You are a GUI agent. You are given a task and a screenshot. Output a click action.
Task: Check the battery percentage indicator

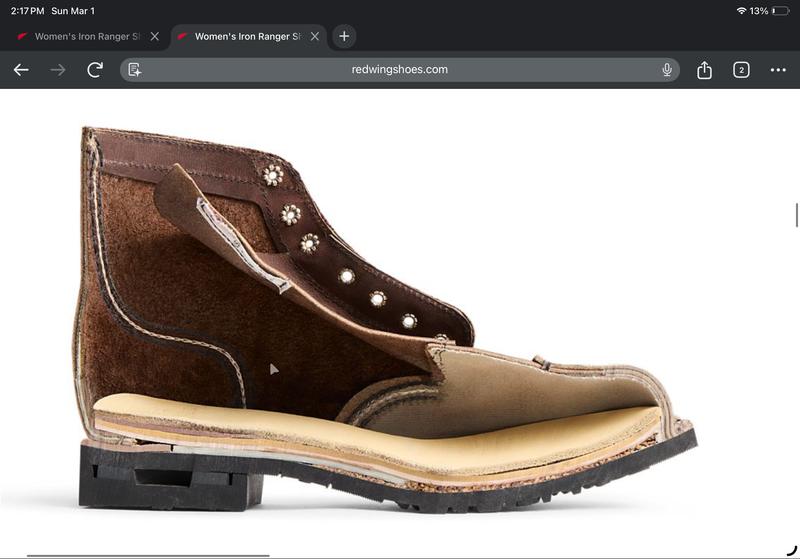pyautogui.click(x=759, y=11)
